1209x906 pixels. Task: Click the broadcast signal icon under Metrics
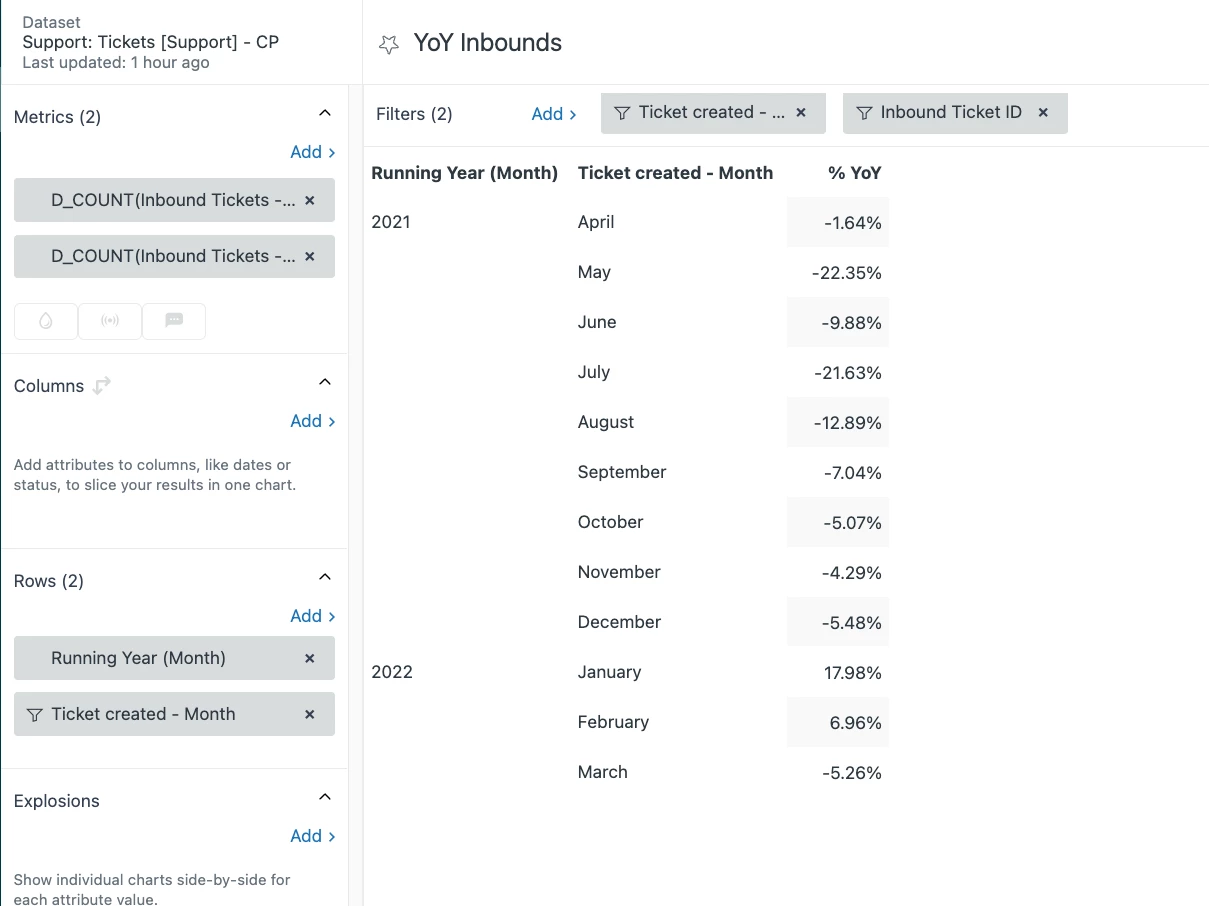(x=110, y=321)
